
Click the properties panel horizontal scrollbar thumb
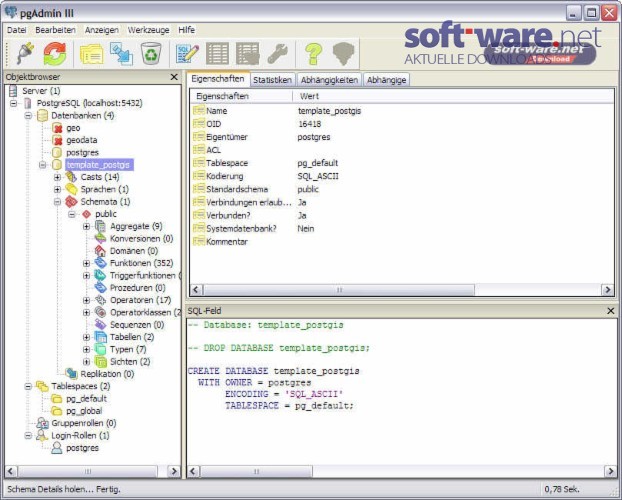pos(339,290)
